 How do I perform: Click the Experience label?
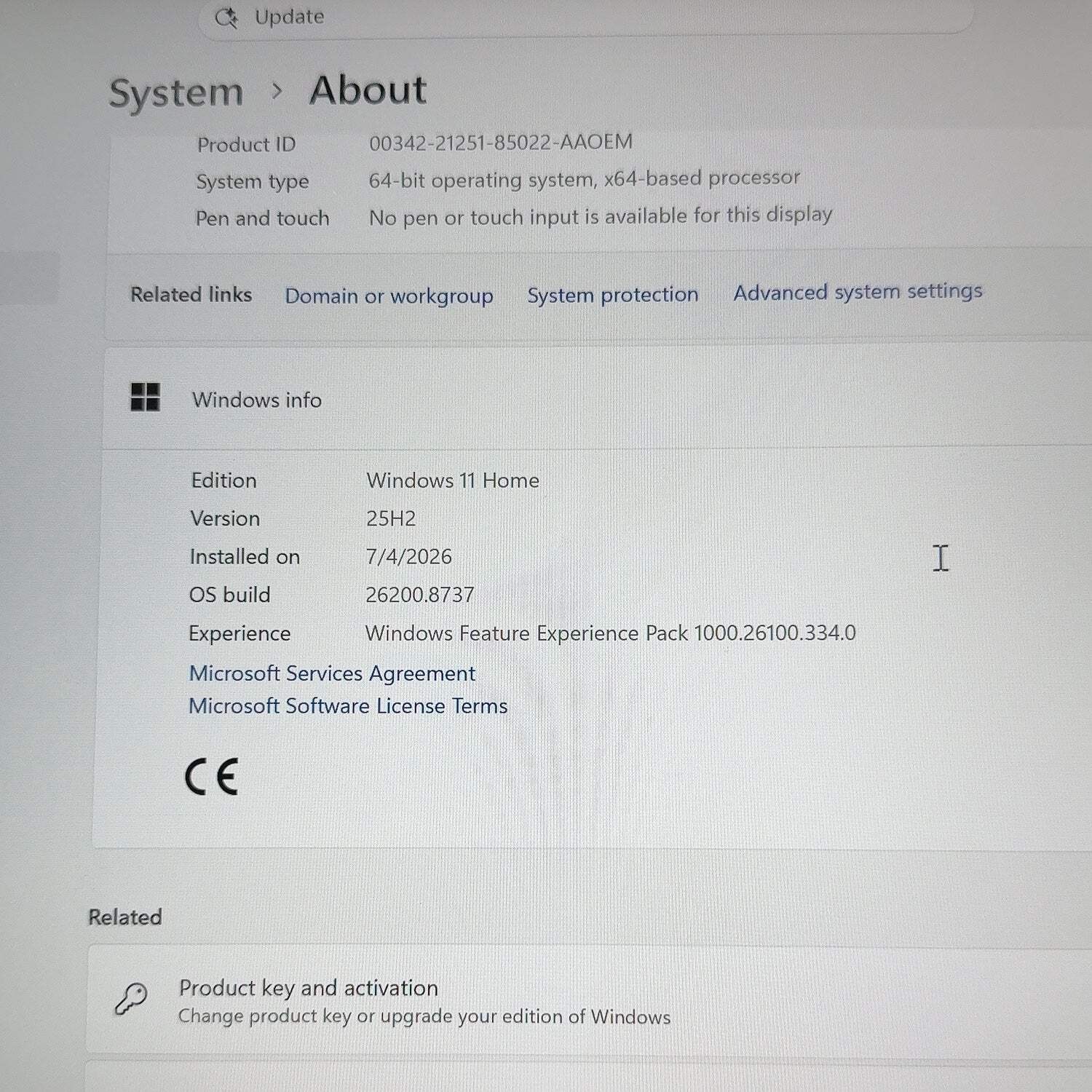(x=240, y=633)
